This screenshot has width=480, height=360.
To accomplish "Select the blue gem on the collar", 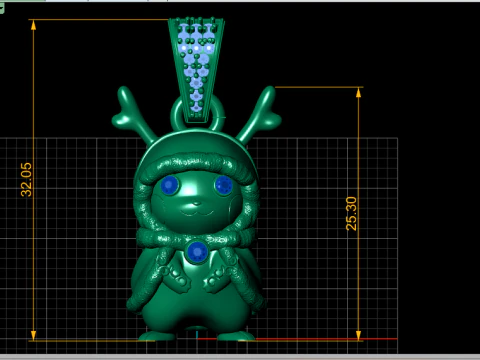I will 197,252.
